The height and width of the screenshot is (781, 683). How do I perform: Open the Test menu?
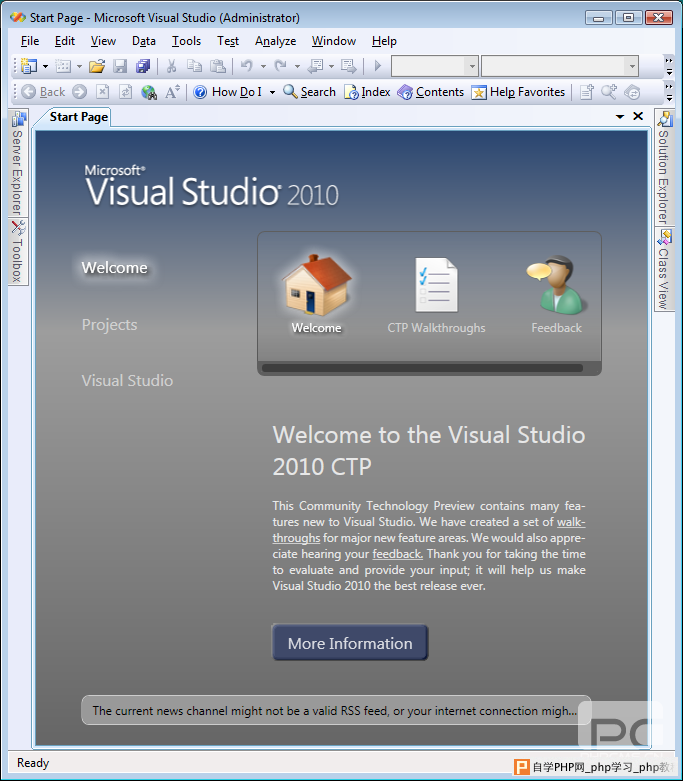tap(228, 41)
